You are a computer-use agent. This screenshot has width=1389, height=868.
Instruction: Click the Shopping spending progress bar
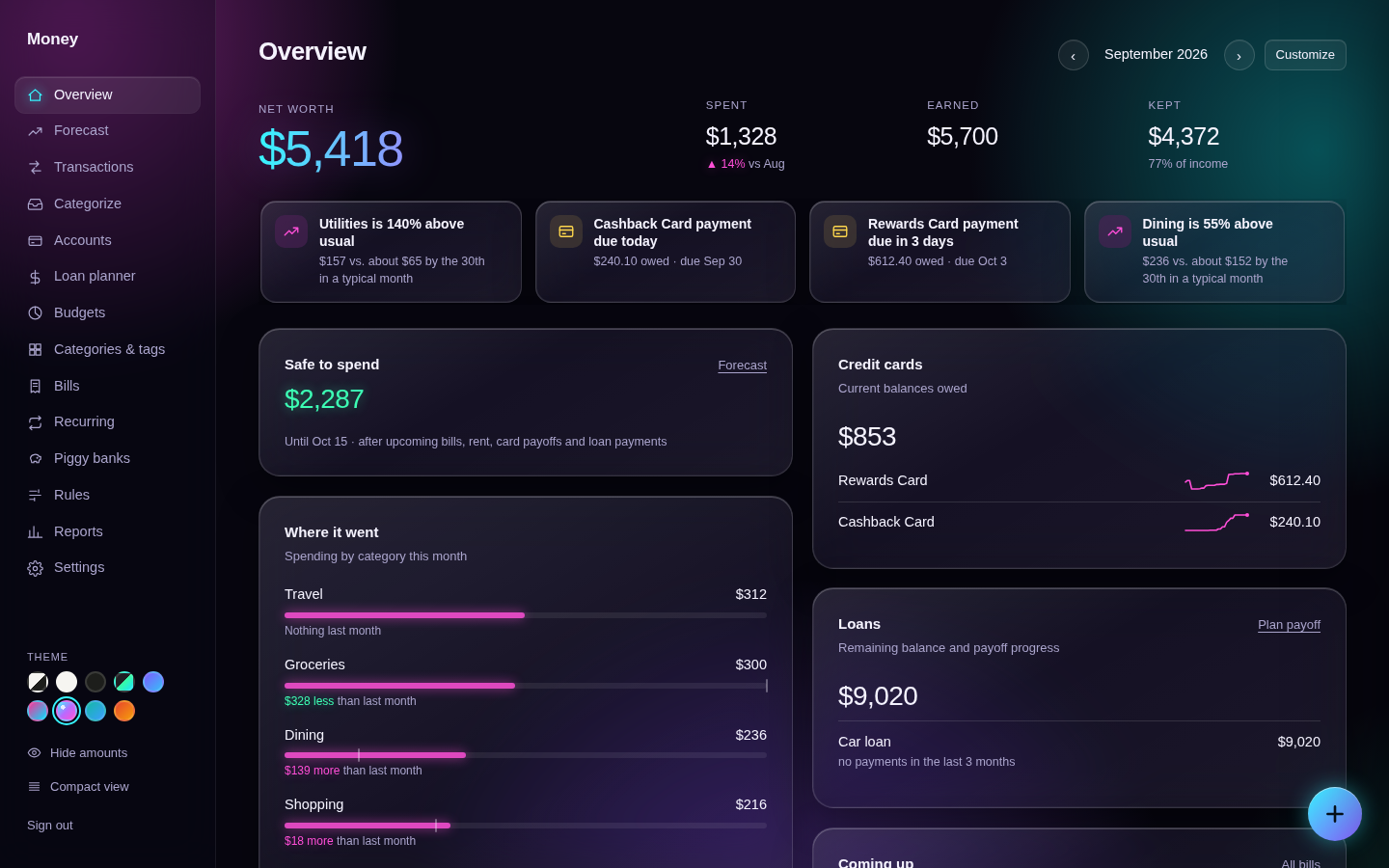[x=526, y=826]
